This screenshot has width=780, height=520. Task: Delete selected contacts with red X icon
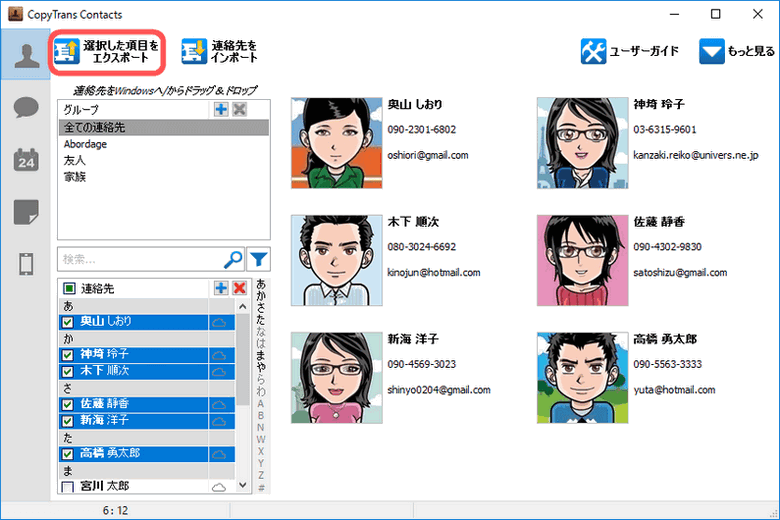pyautogui.click(x=239, y=288)
